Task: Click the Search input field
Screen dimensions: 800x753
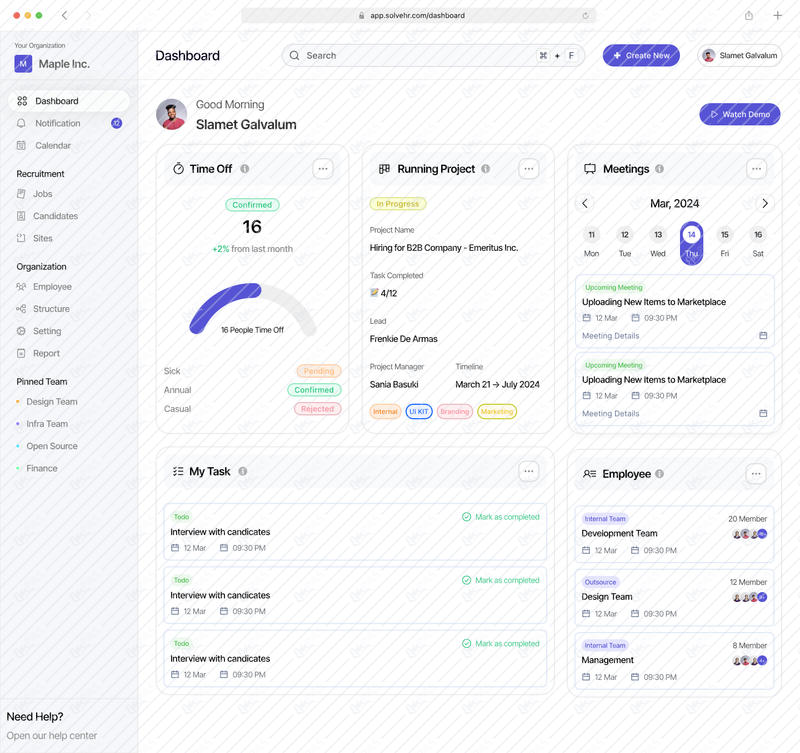Action: click(x=433, y=56)
